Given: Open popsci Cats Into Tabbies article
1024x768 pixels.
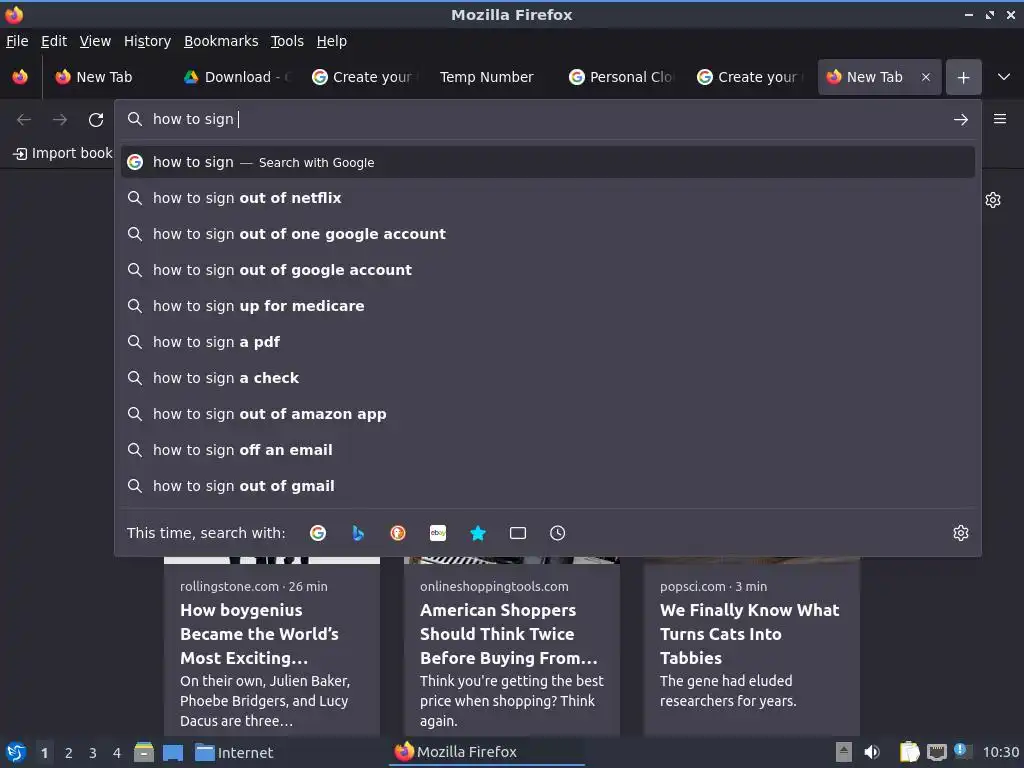Looking at the screenshot, I should coord(752,647).
